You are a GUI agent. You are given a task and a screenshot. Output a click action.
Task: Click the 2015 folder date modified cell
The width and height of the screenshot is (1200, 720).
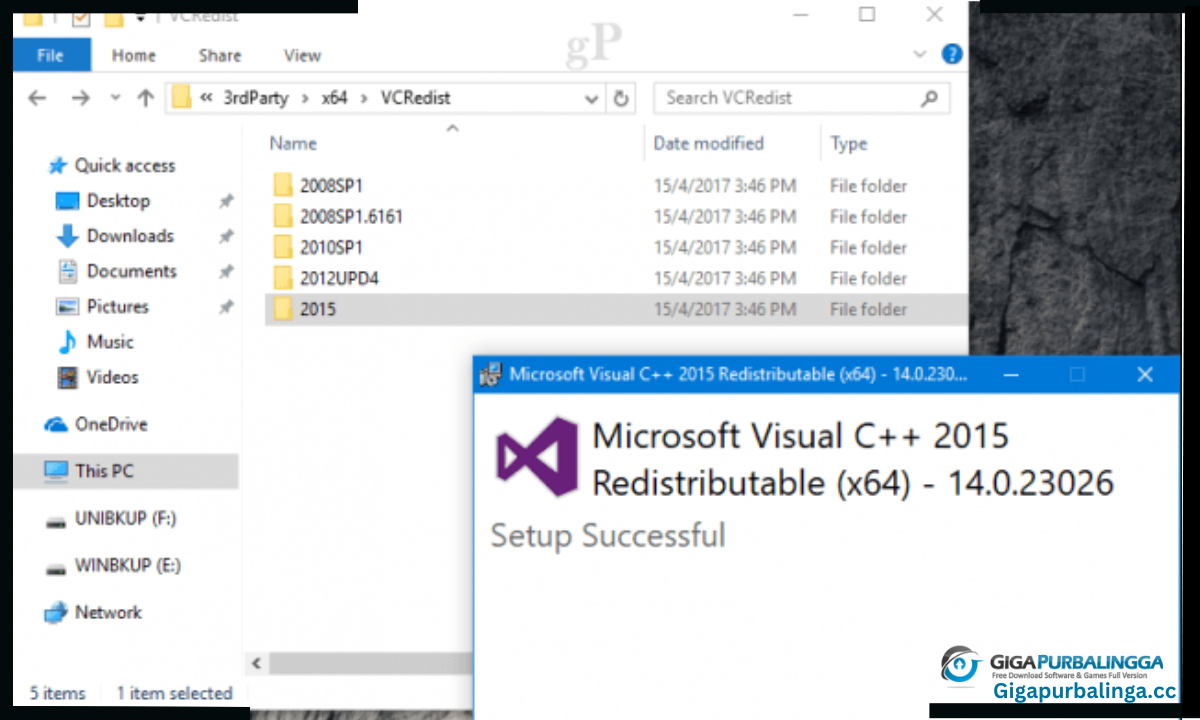pyautogui.click(x=725, y=310)
